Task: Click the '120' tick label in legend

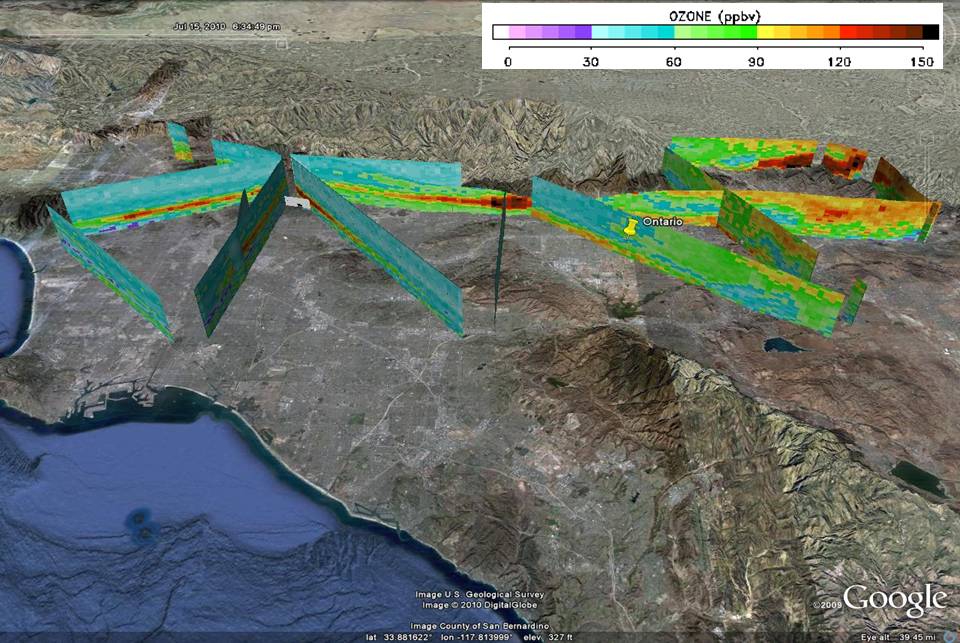Action: (x=839, y=62)
